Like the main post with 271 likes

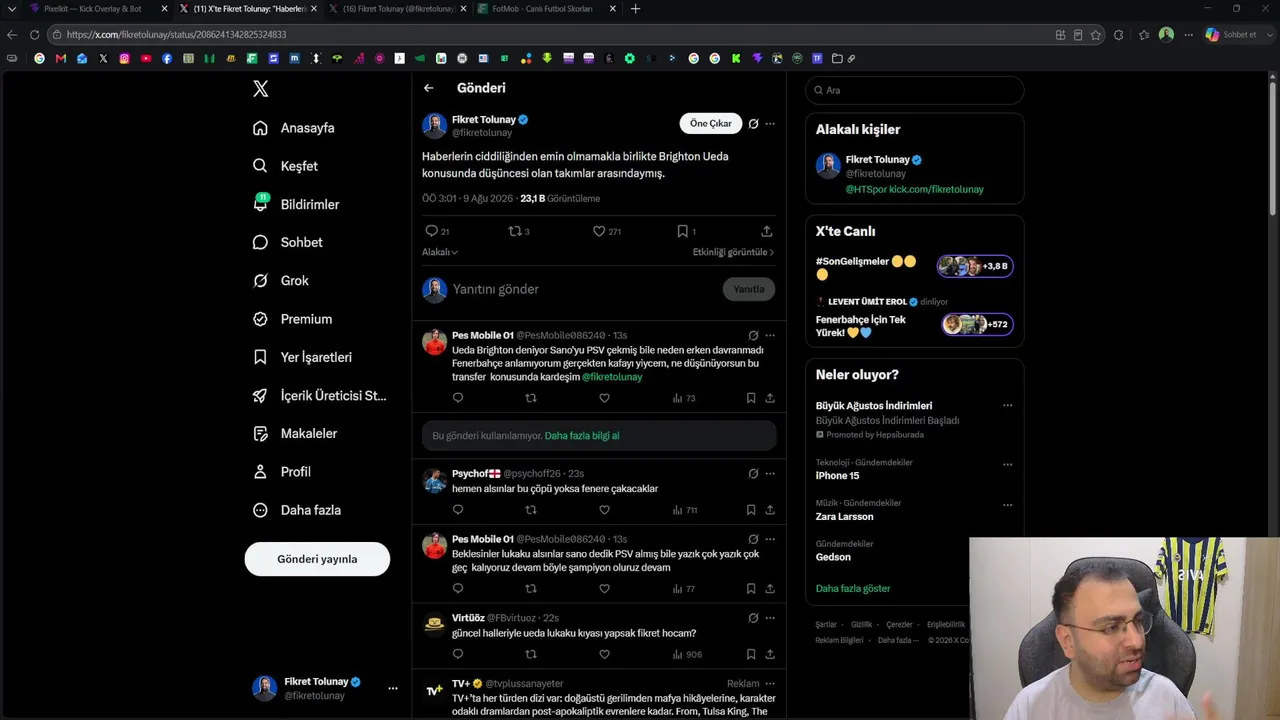(599, 231)
